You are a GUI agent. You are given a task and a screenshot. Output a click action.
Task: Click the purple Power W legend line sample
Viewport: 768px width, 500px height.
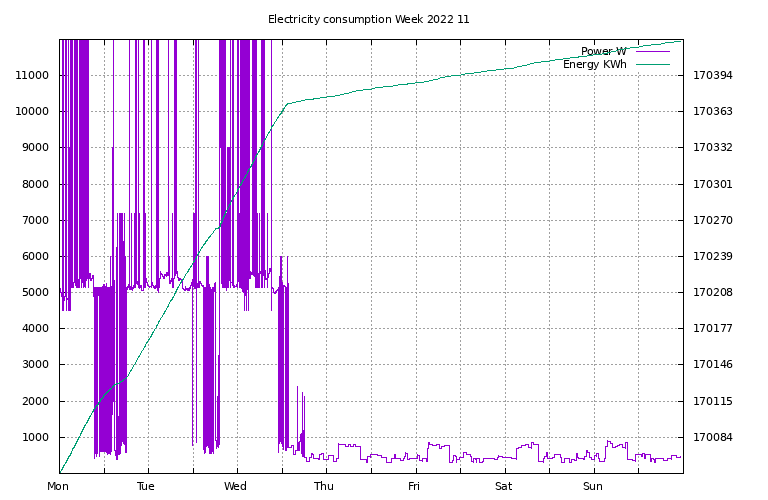click(653, 51)
